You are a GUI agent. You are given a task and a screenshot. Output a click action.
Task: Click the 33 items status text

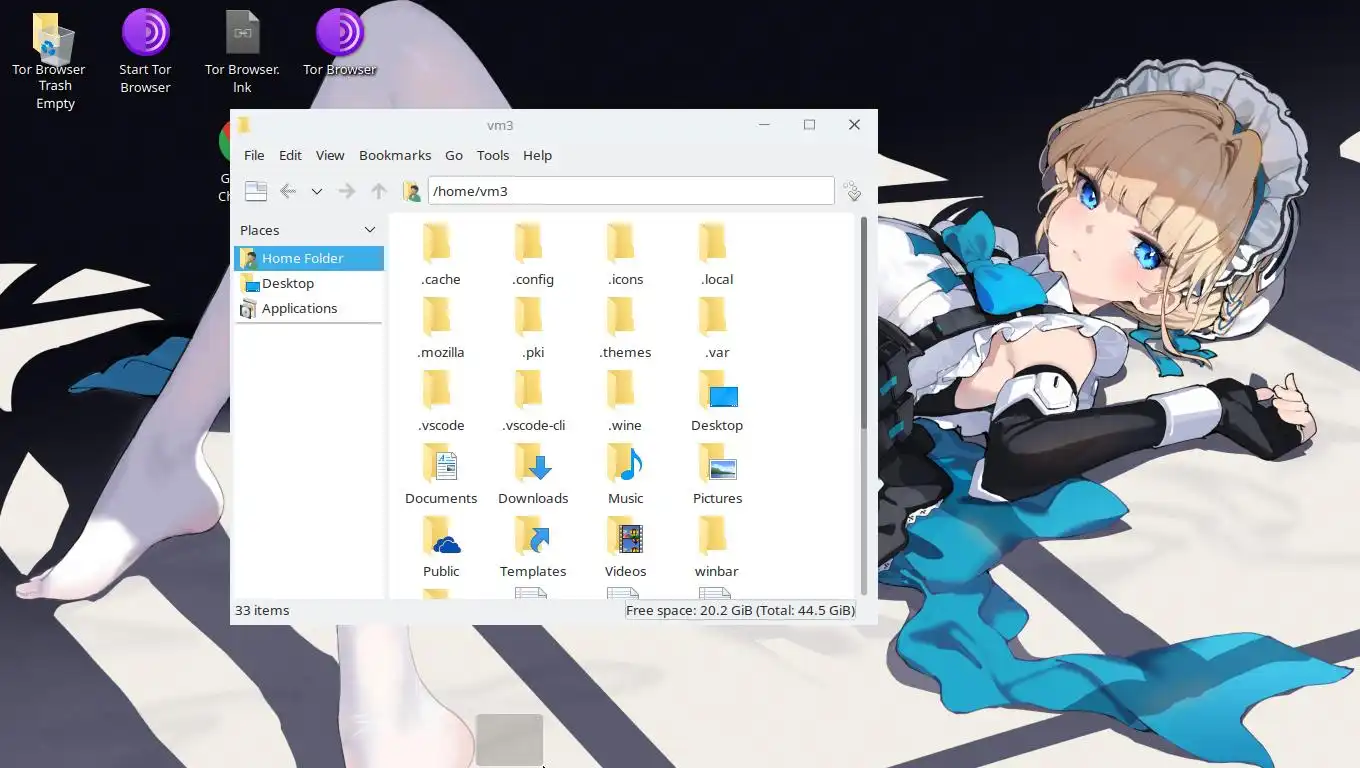click(262, 610)
